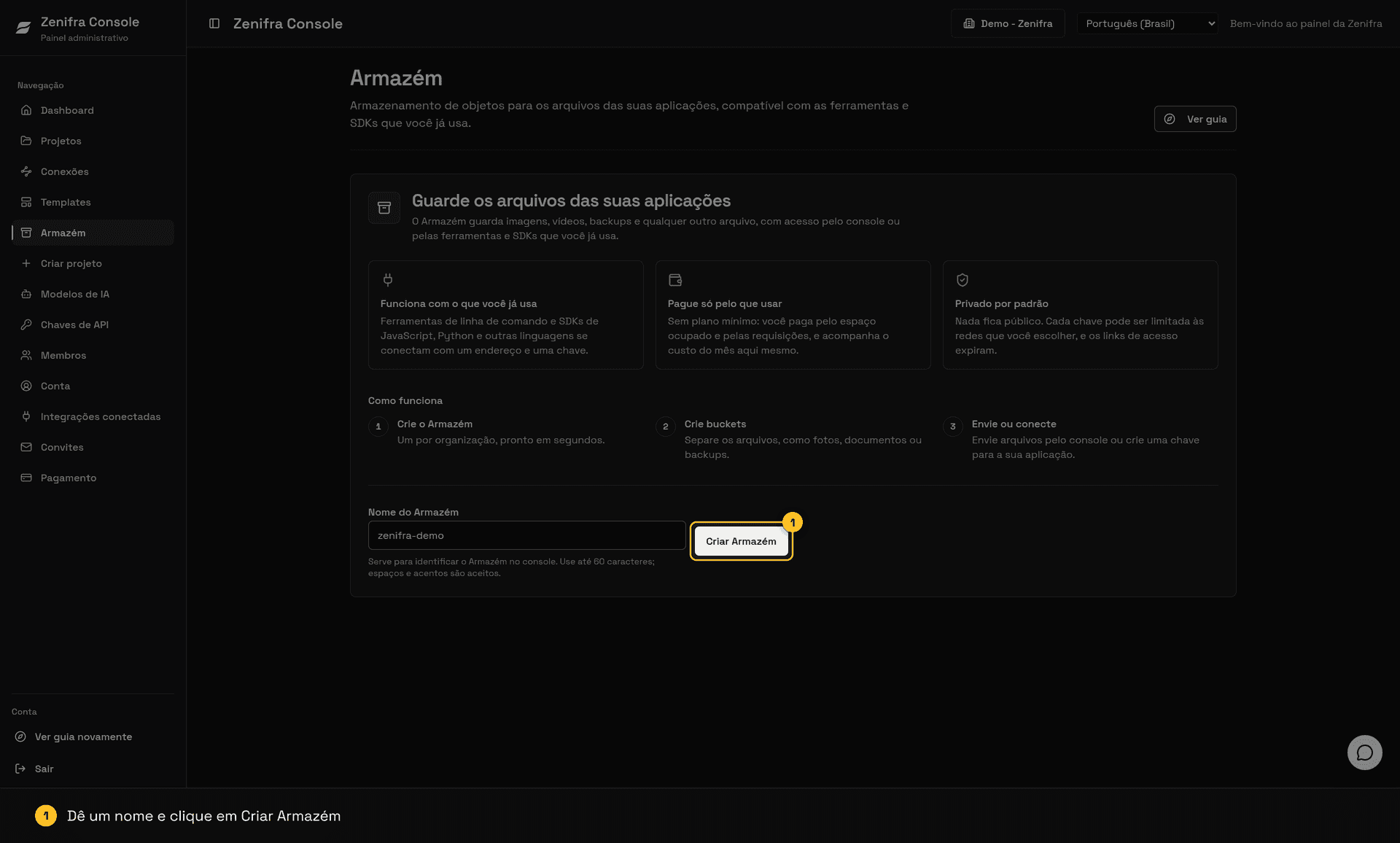Click the plus icon for Criar projeto
The width and height of the screenshot is (1400, 843).
tap(26, 263)
